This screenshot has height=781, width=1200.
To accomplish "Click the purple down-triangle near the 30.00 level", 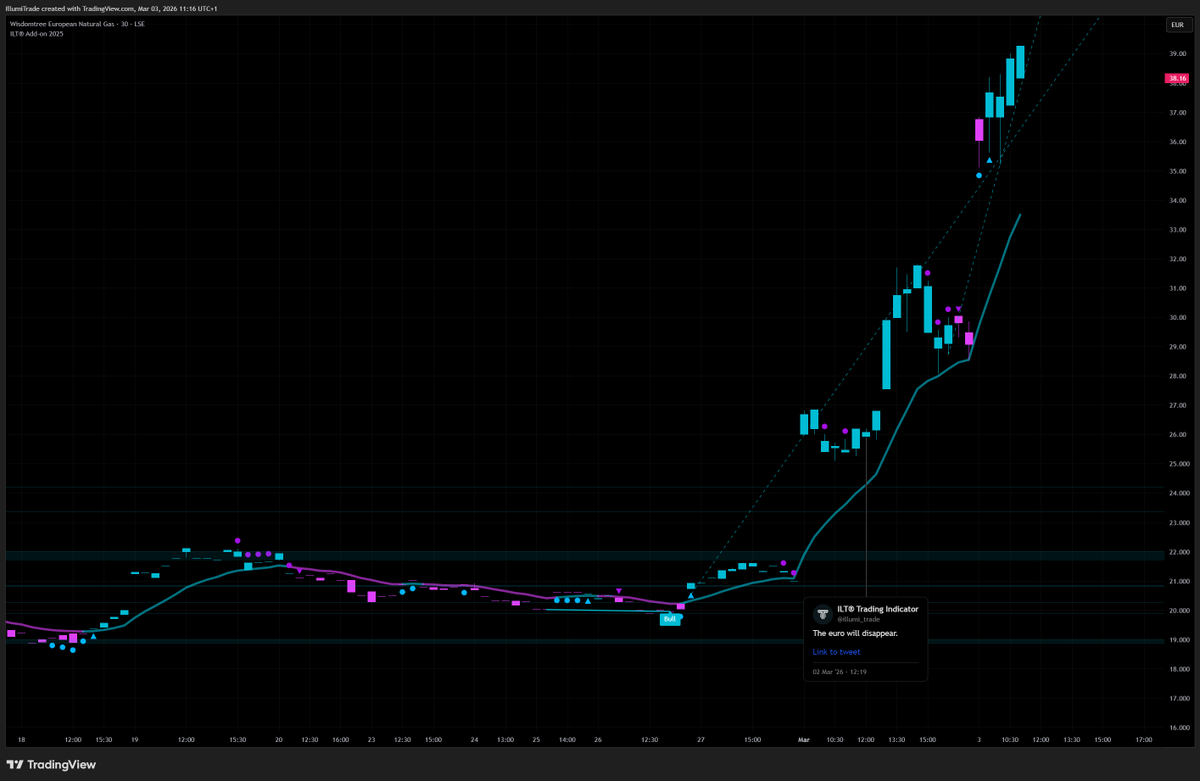I will (x=959, y=308).
